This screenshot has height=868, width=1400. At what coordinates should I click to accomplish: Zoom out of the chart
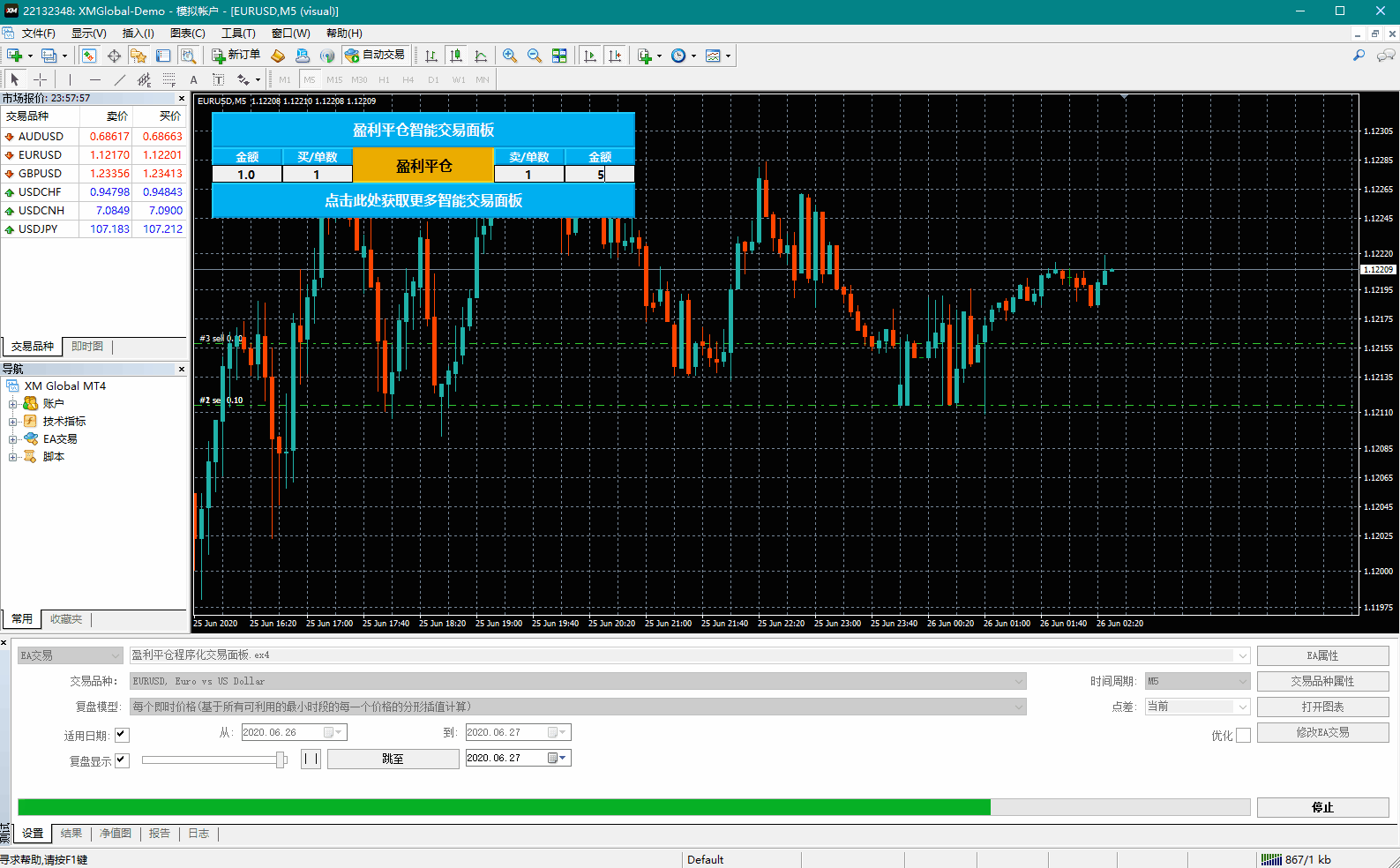click(535, 56)
